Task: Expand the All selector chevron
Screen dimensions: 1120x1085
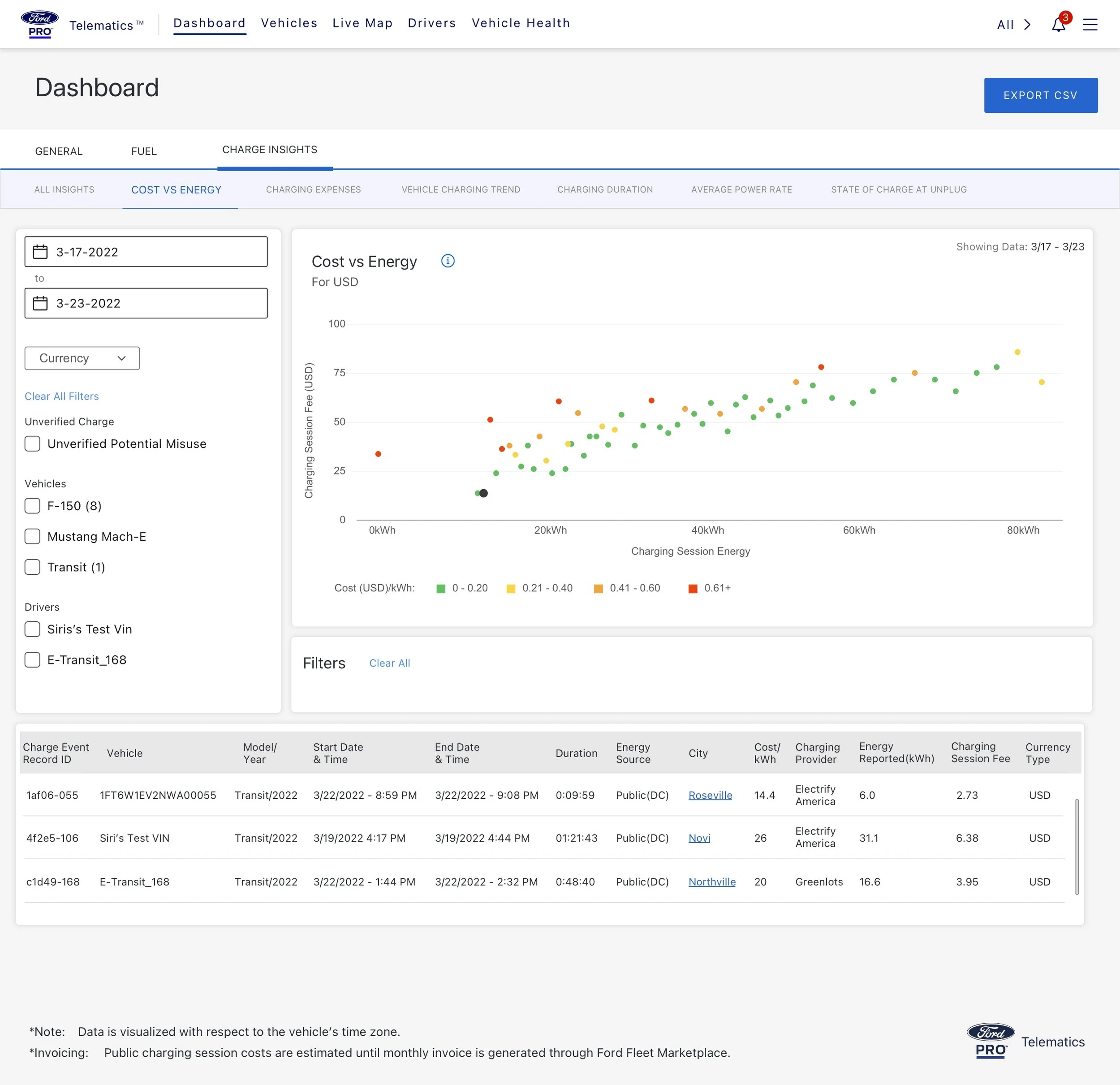Action: pyautogui.click(x=1027, y=25)
